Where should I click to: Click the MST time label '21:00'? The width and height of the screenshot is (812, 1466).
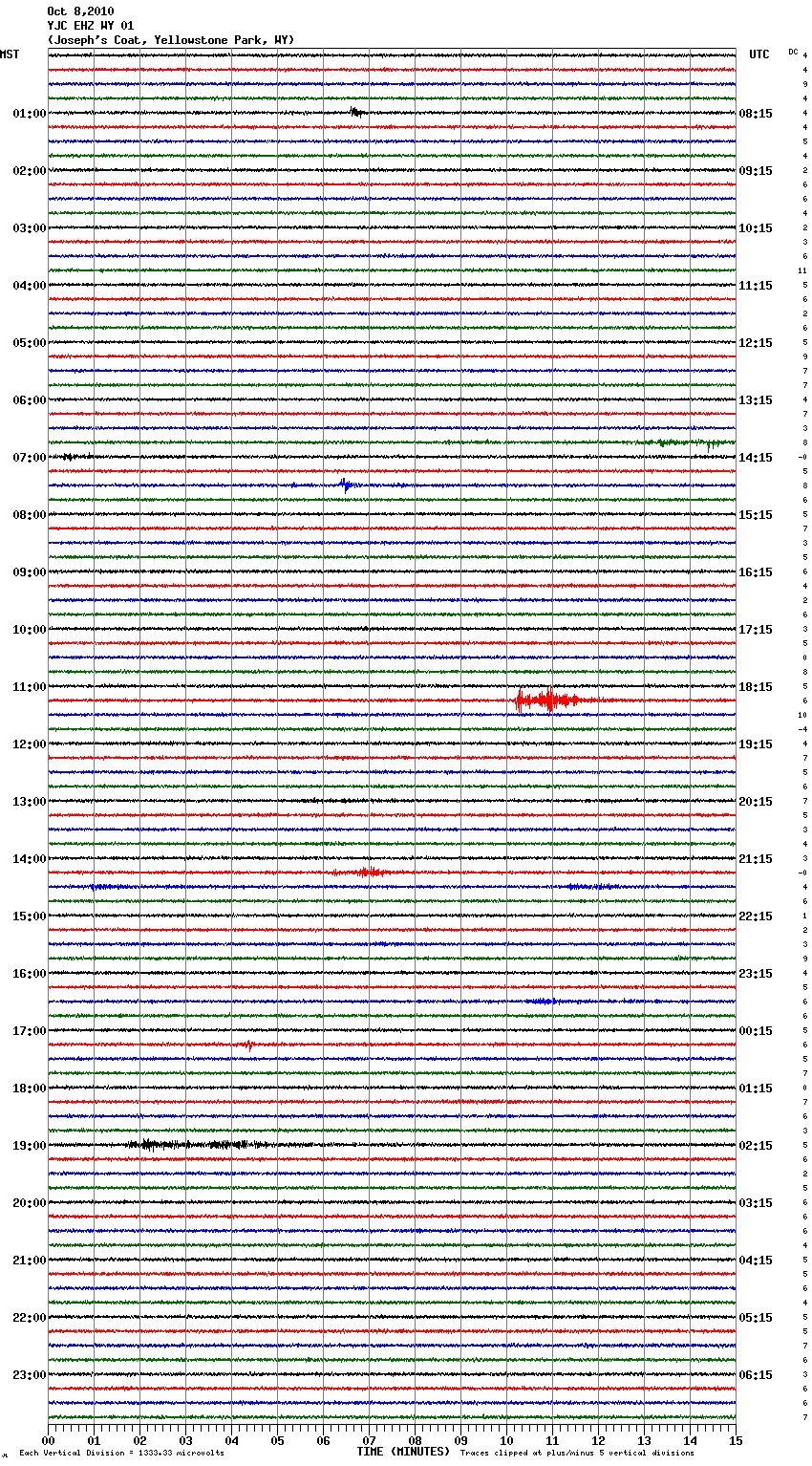tap(29, 1261)
